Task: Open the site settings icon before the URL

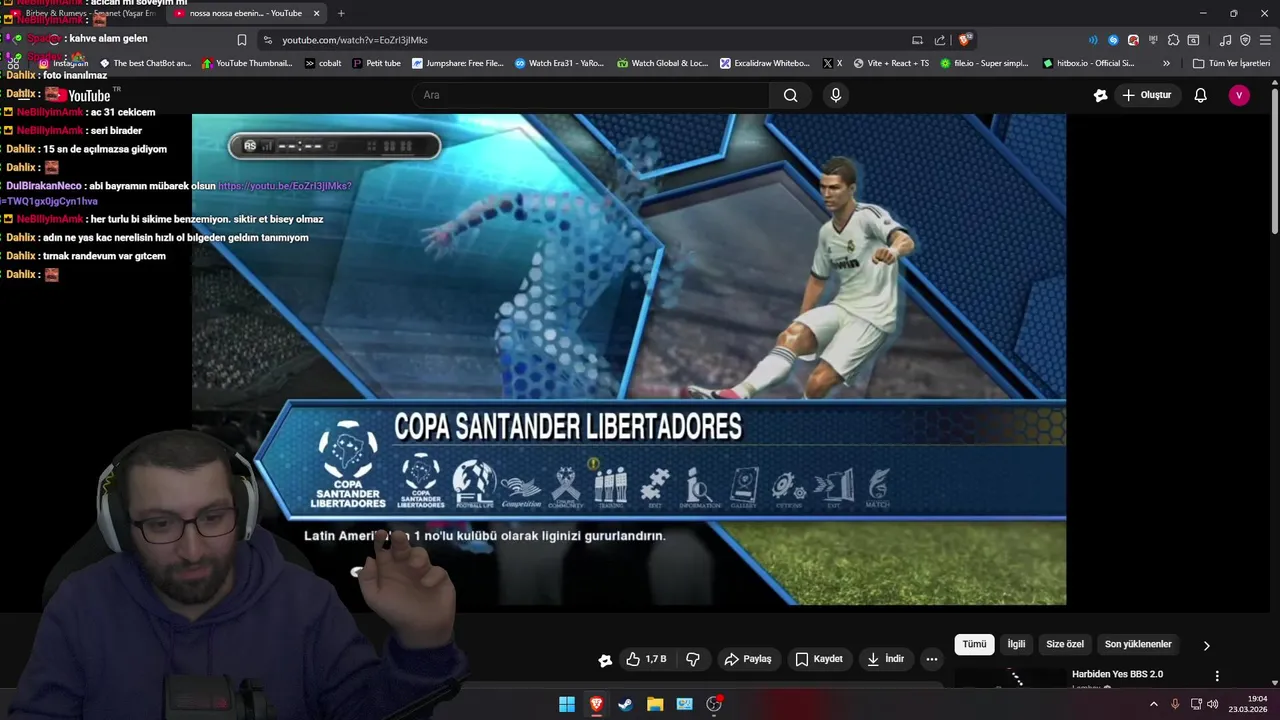Action: pyautogui.click(x=267, y=40)
